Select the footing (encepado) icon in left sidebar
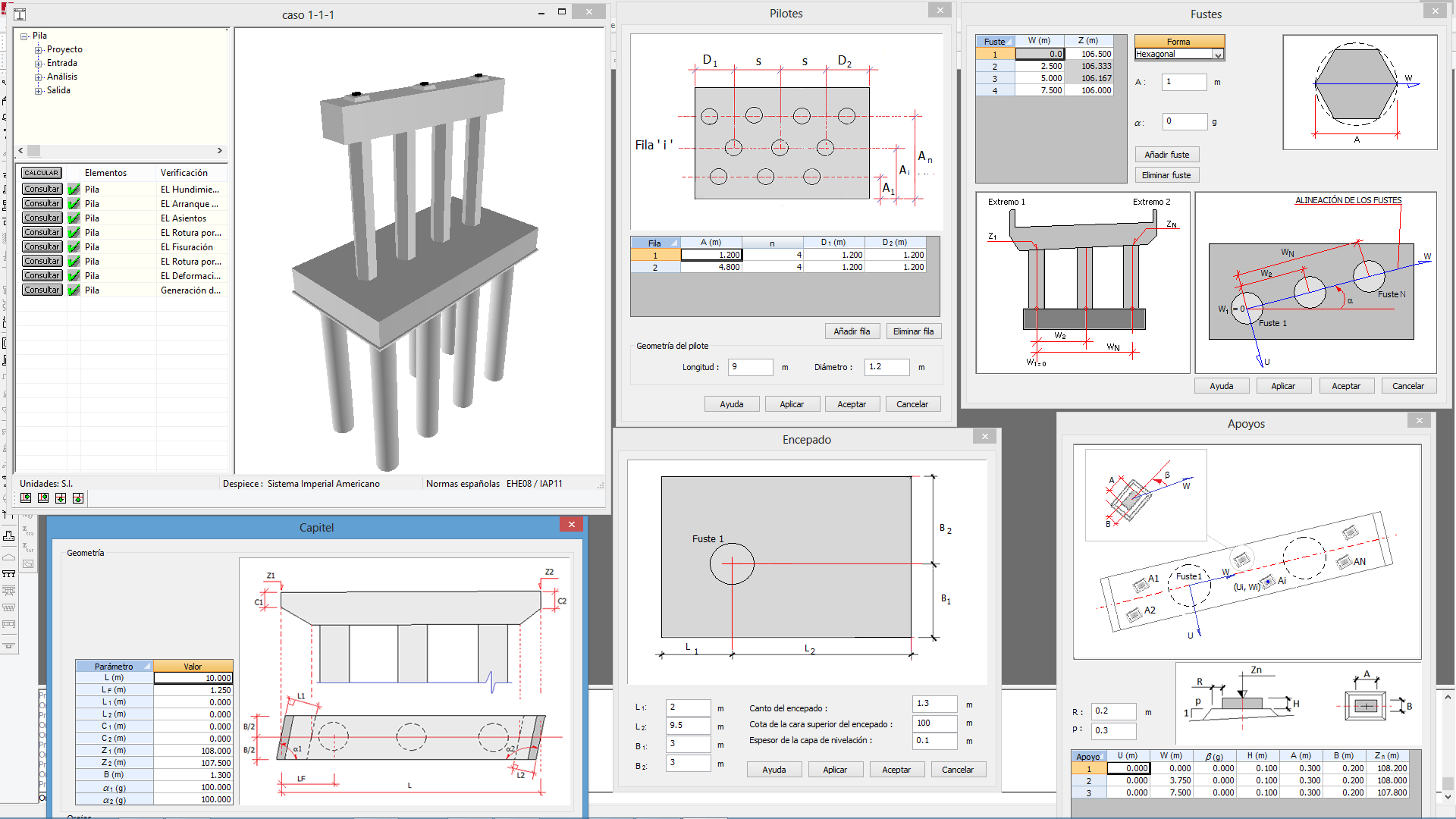The height and width of the screenshot is (819, 1456). [x=8, y=535]
